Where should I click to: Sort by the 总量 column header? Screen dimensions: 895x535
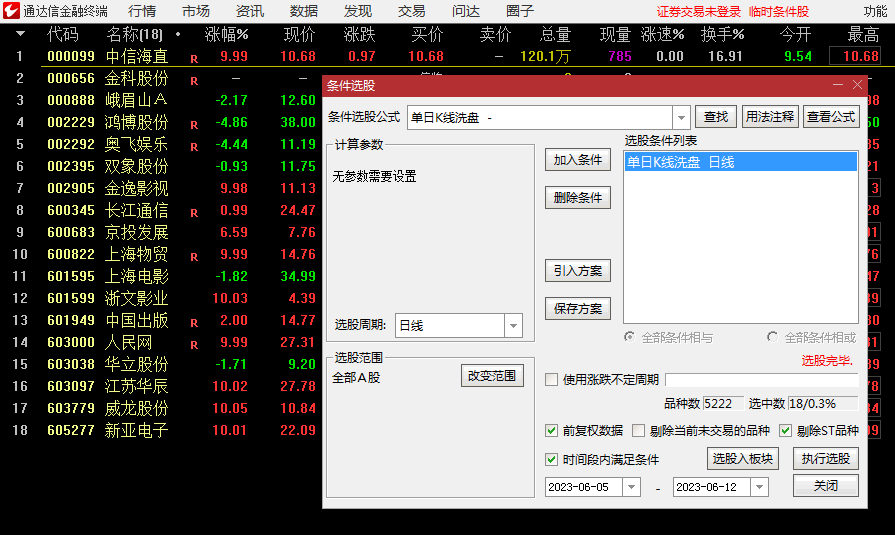click(555, 35)
